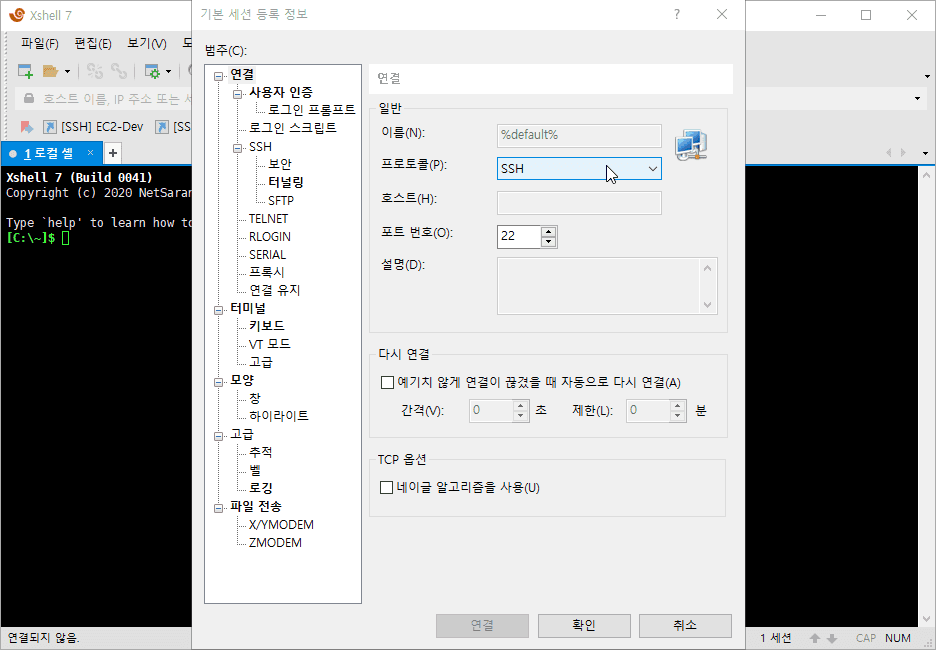Image resolution: width=936 pixels, height=650 pixels.
Task: Click the tab scroll right arrow in Xshell
Action: pyautogui.click(x=903, y=153)
